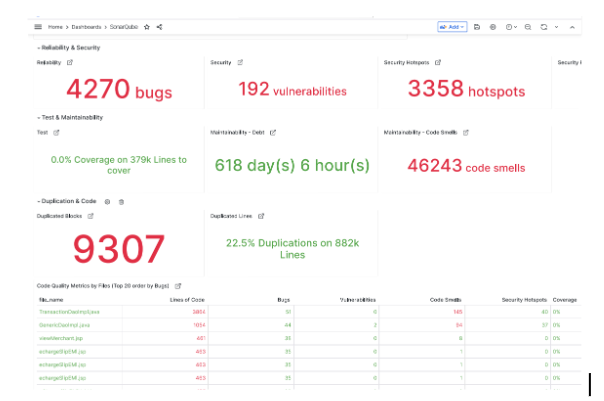Delete the Duplication & Code row

coord(121,201)
